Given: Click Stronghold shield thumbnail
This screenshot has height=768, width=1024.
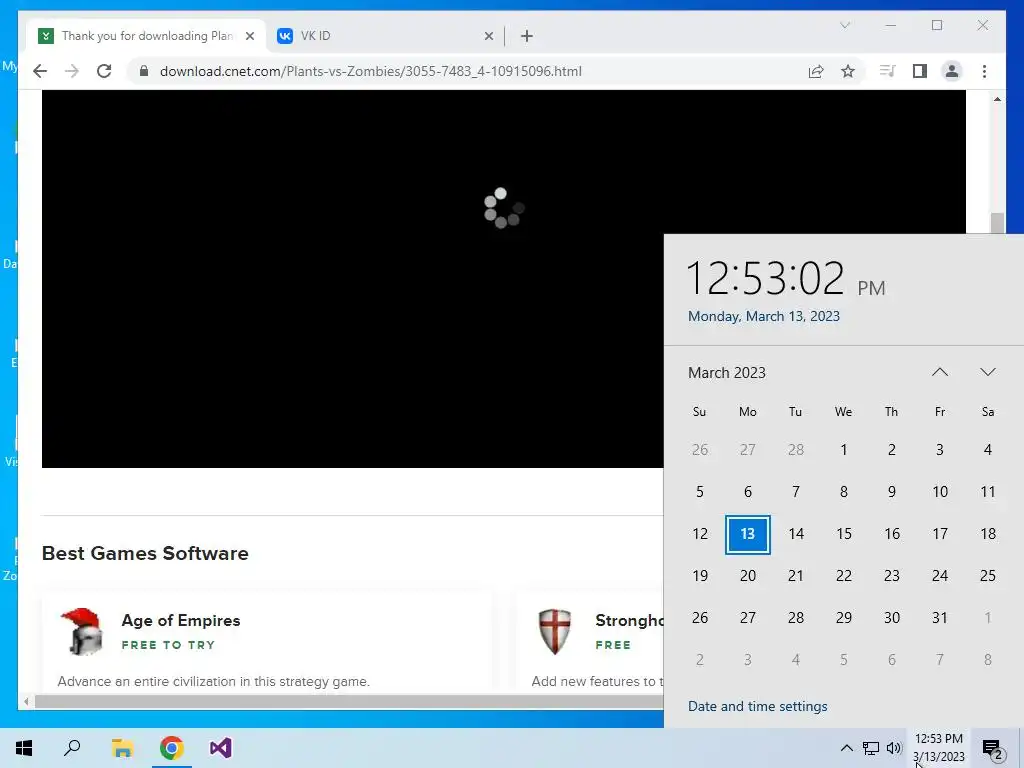Looking at the screenshot, I should point(555,632).
